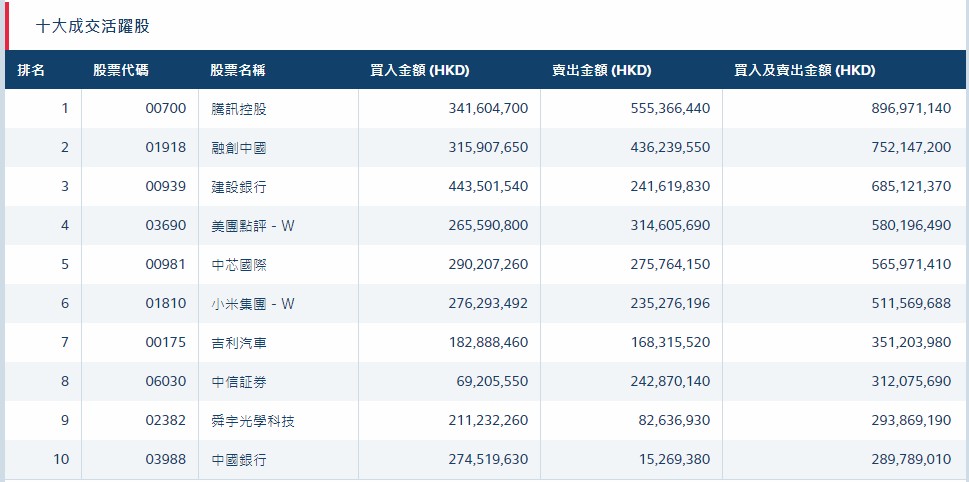Click rank number 5
This screenshot has height=482, width=969.
tap(65, 264)
